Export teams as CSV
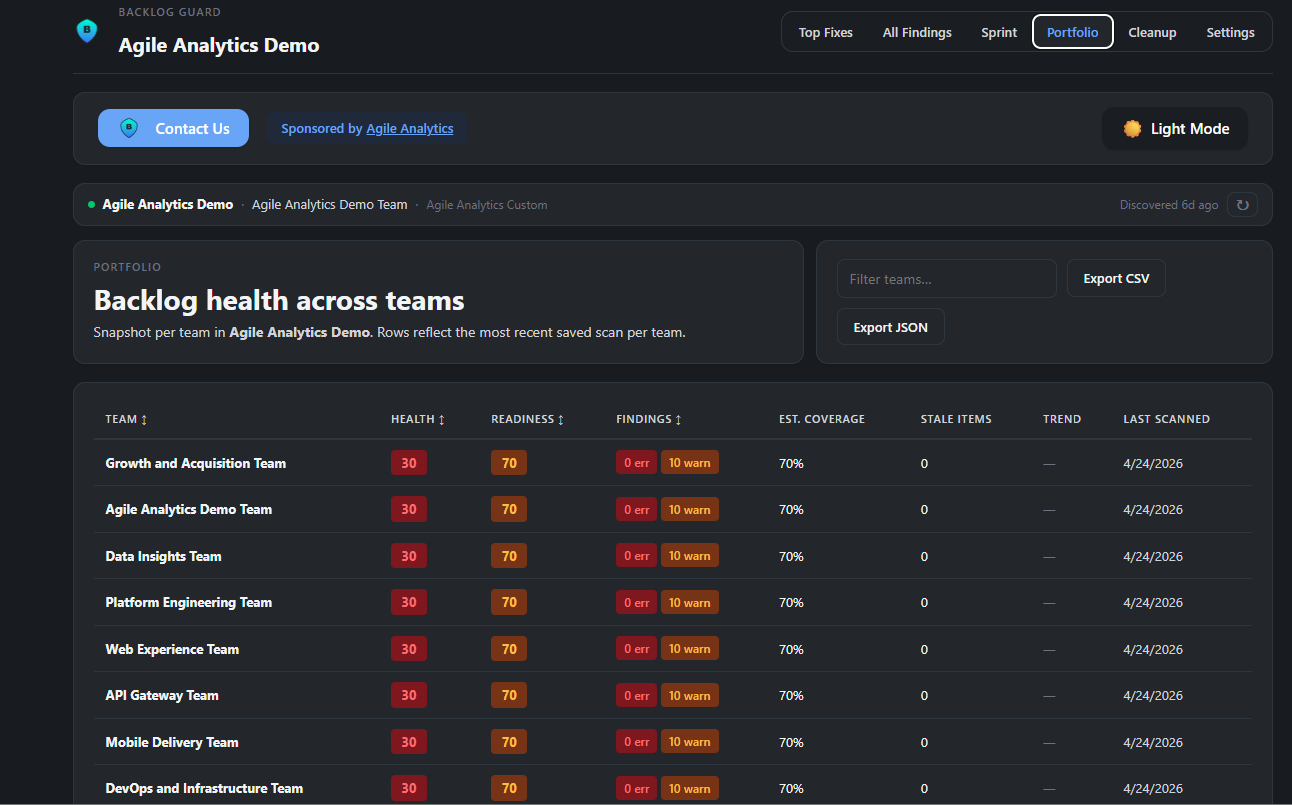This screenshot has width=1292, height=805. pyautogui.click(x=1116, y=278)
